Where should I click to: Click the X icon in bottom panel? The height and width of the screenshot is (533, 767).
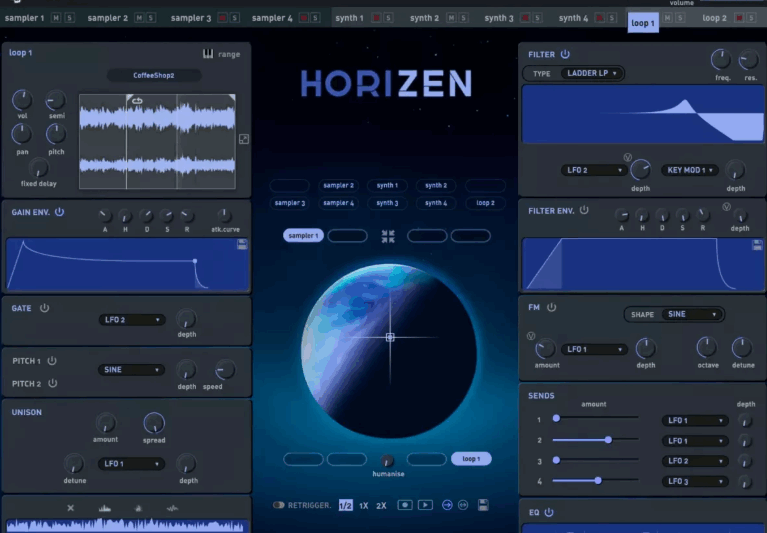point(70,508)
